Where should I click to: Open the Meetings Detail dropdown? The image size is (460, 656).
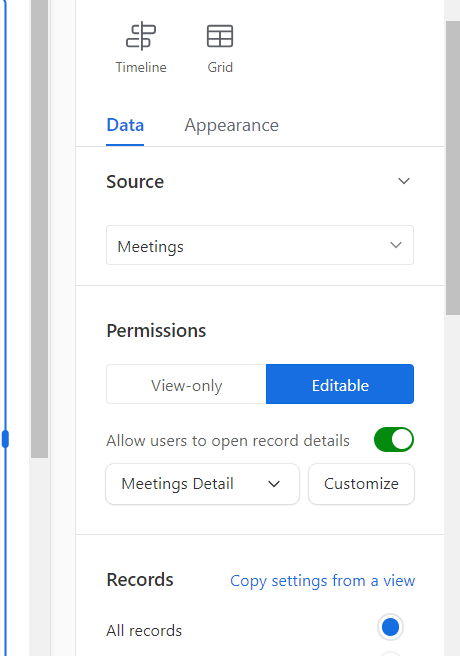click(202, 484)
